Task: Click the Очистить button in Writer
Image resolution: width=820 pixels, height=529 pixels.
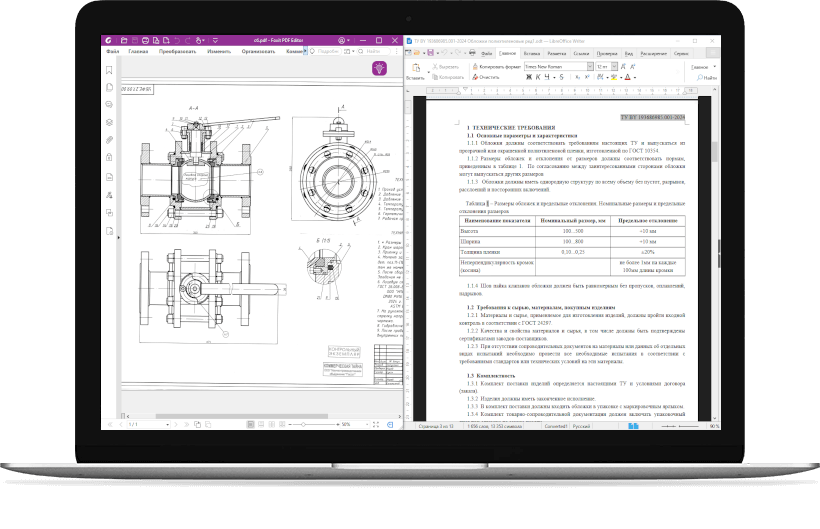Action: (x=488, y=76)
